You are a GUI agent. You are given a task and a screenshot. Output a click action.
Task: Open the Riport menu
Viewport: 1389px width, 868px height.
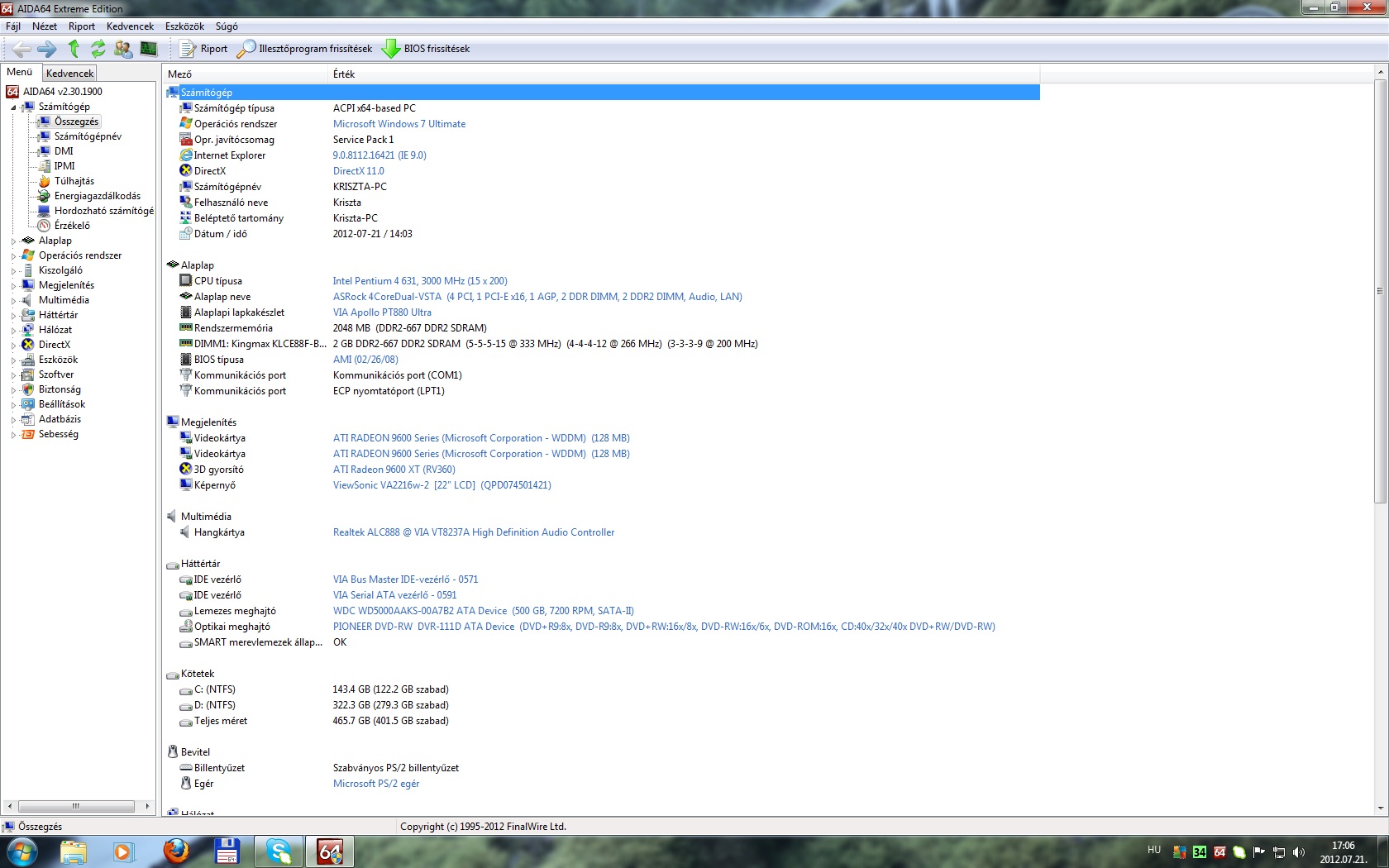(82, 26)
